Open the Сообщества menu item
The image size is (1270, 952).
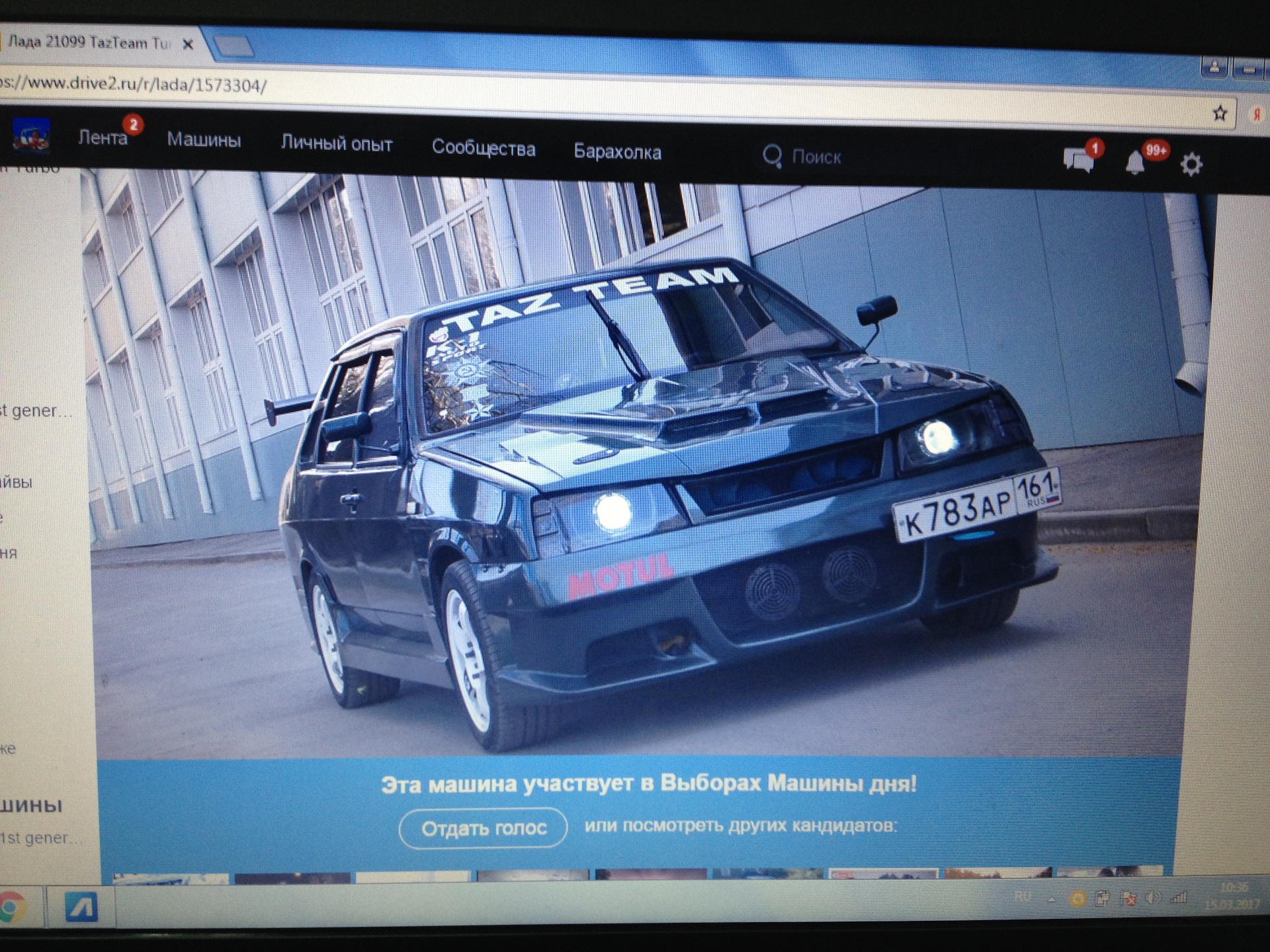click(x=484, y=147)
